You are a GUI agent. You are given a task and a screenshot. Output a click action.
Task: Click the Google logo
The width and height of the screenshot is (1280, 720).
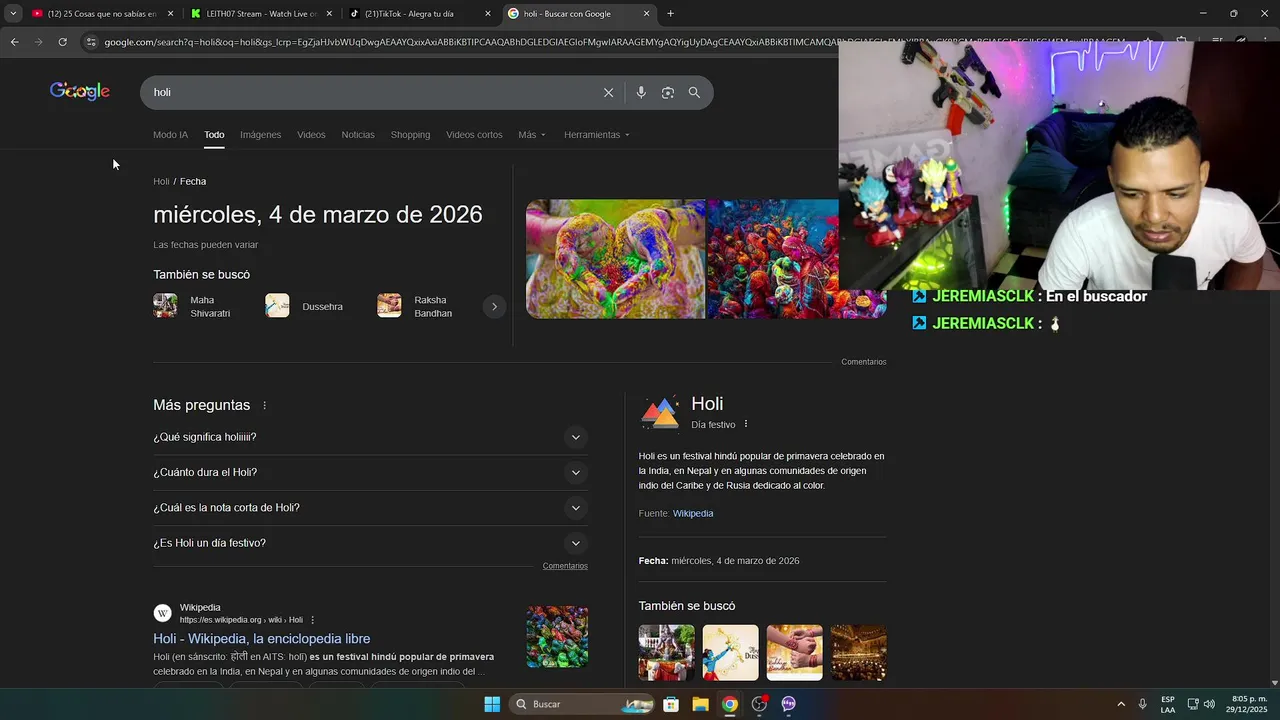pos(80,92)
